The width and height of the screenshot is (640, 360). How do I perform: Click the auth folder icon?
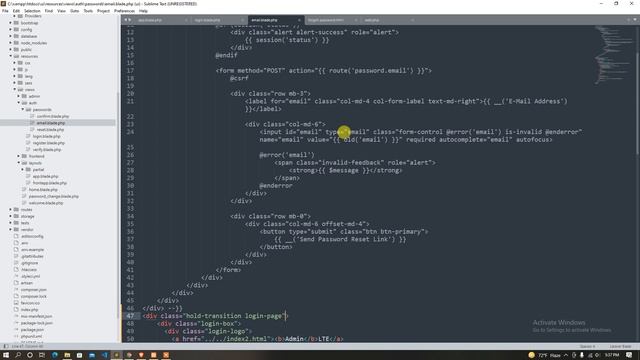tap(24, 103)
